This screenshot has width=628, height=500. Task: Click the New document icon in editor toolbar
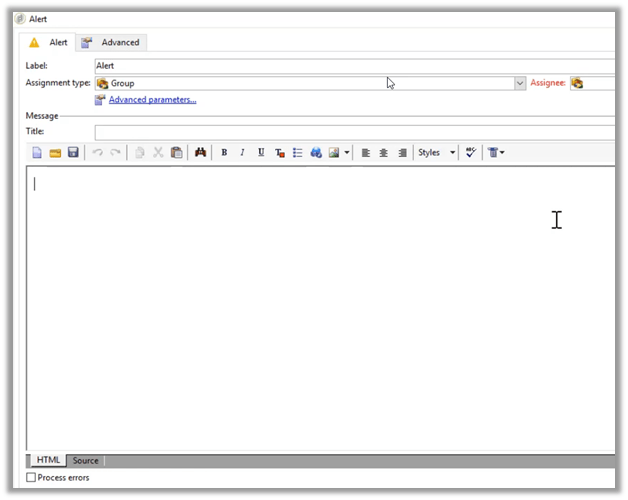click(x=37, y=153)
